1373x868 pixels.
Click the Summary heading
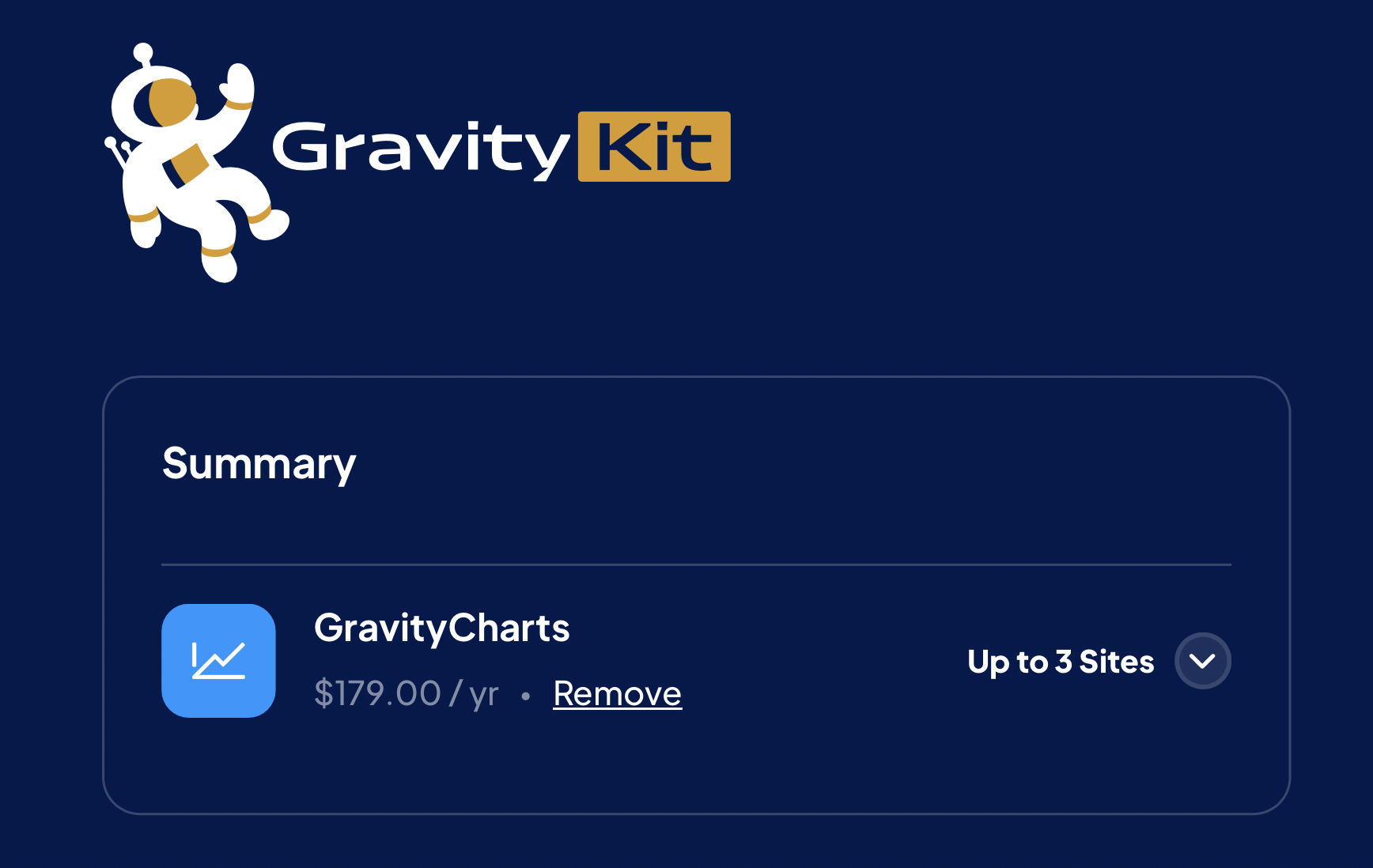point(259,464)
